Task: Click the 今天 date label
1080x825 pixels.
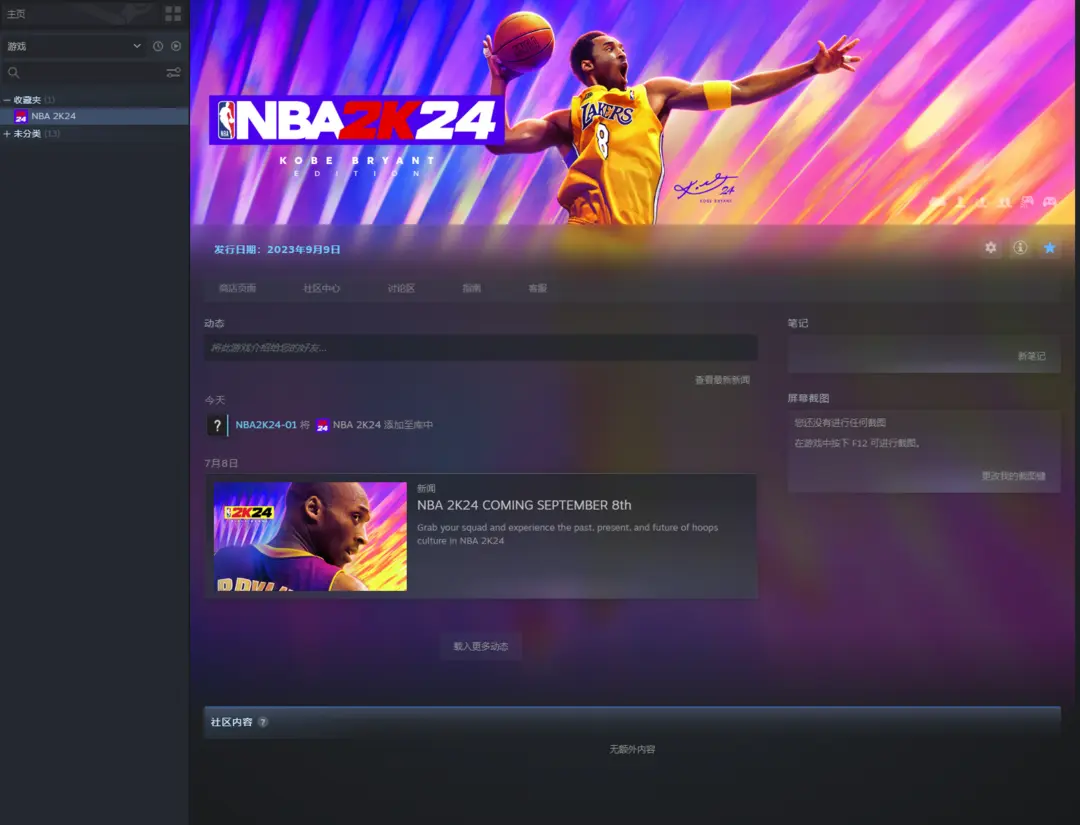Action: [x=215, y=400]
